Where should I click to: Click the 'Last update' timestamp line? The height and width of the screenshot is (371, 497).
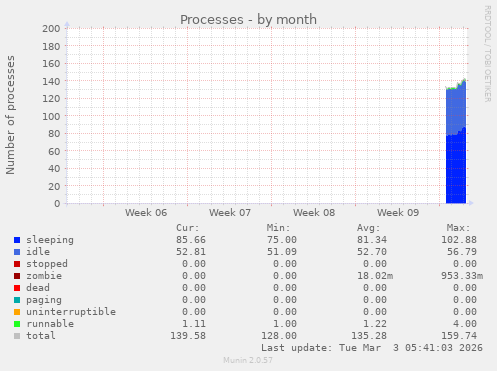point(372,348)
